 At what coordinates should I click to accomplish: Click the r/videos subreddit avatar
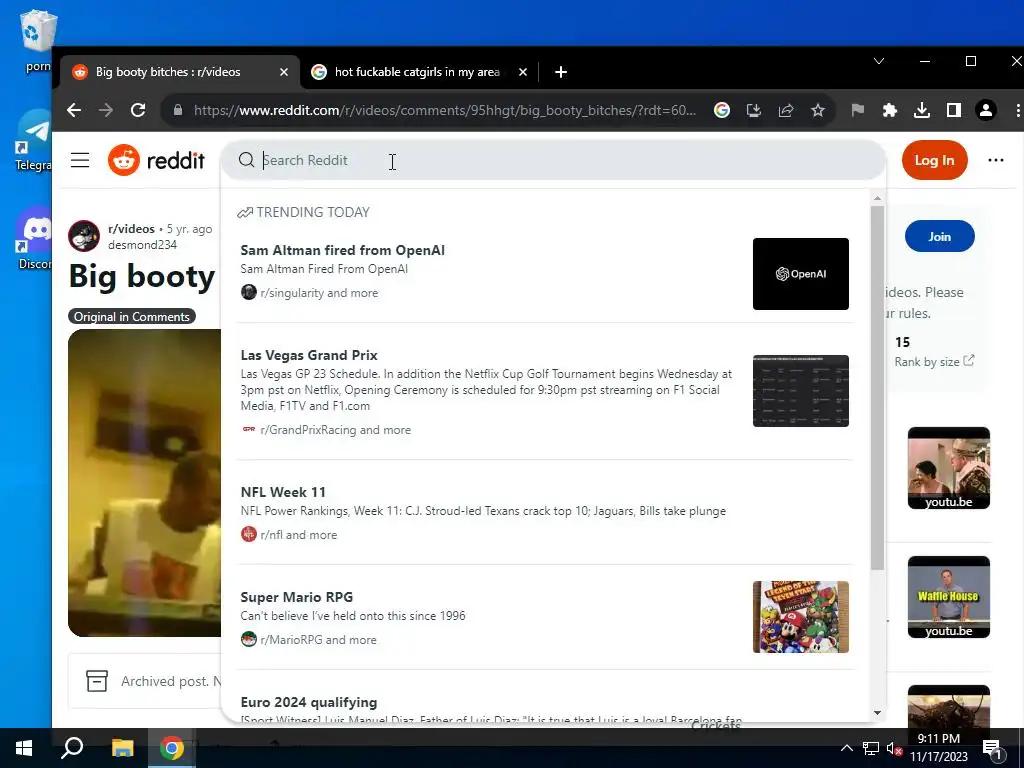pyautogui.click(x=84, y=236)
